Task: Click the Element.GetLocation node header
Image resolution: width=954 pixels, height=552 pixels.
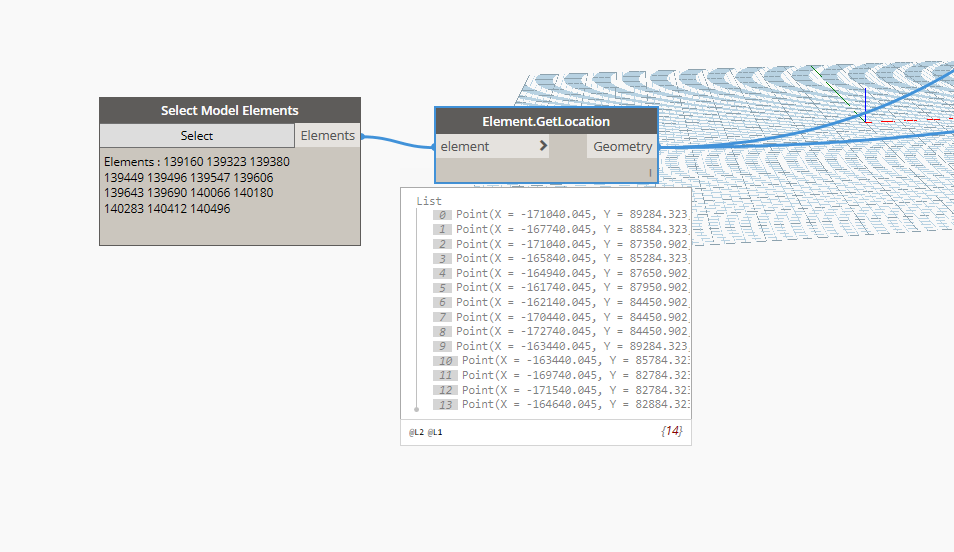Action: (x=546, y=122)
